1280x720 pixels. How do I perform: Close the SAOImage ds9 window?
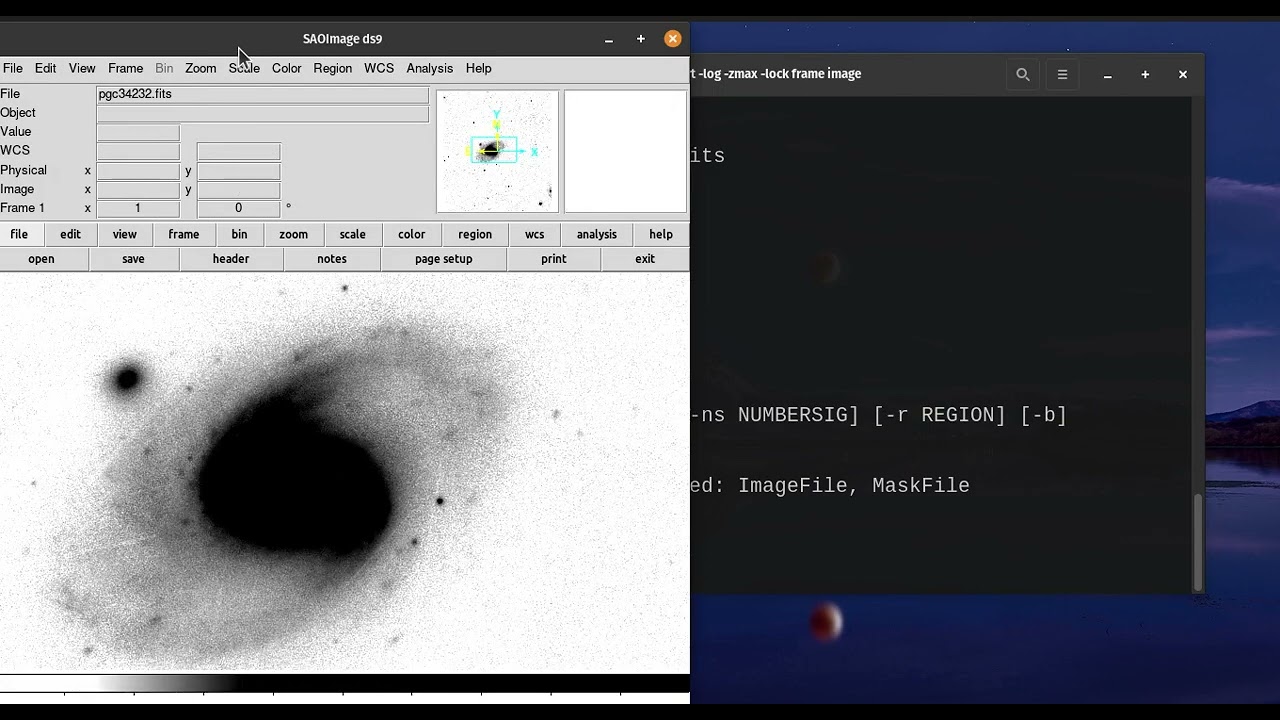[x=672, y=39]
